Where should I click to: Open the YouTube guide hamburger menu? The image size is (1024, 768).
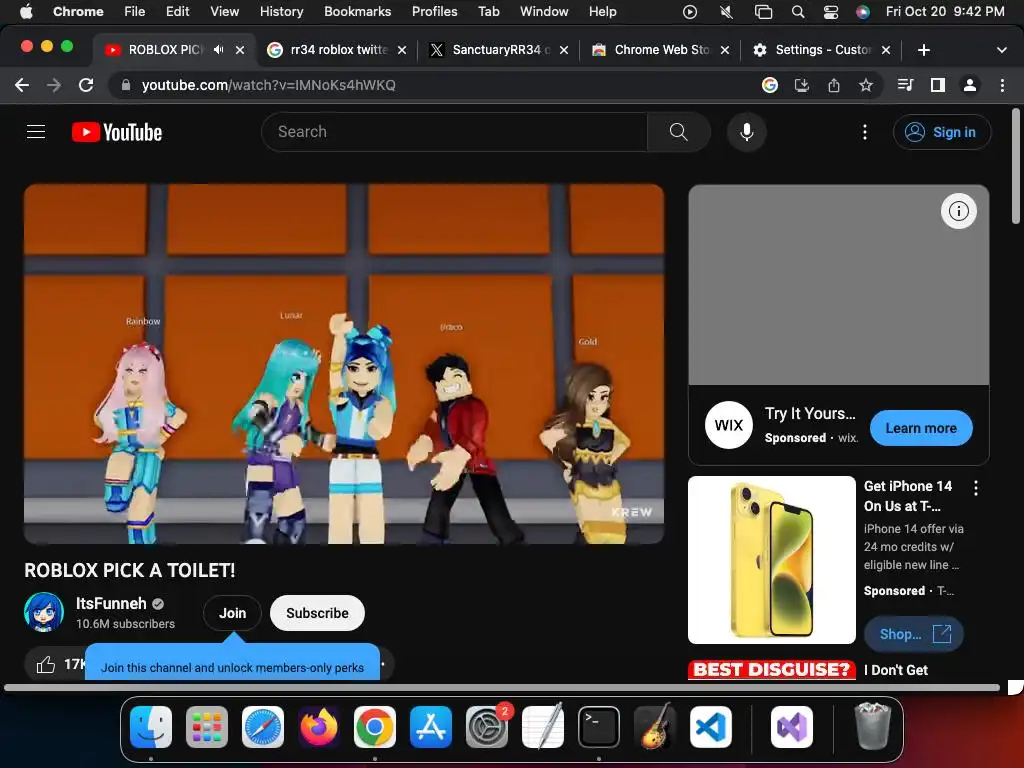pyautogui.click(x=36, y=132)
